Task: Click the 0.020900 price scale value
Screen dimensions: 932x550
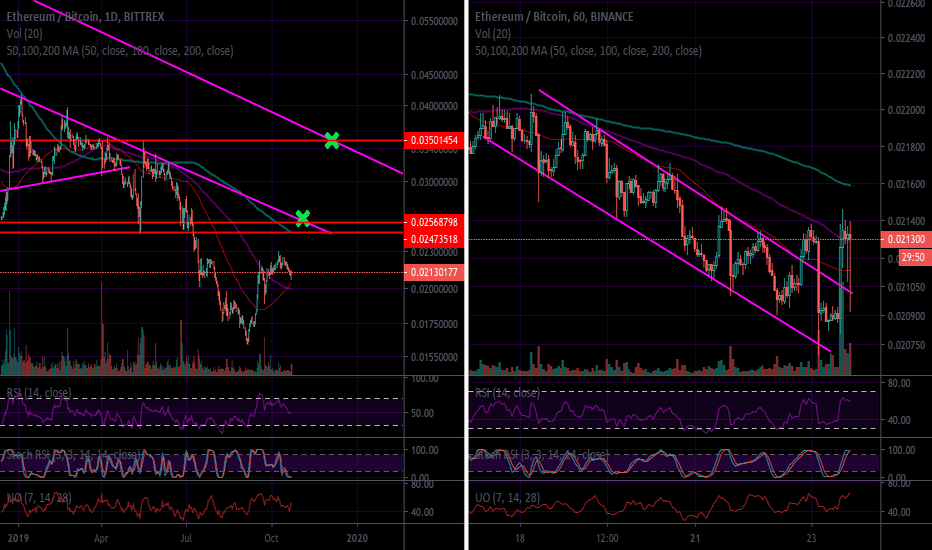Action: coord(906,316)
